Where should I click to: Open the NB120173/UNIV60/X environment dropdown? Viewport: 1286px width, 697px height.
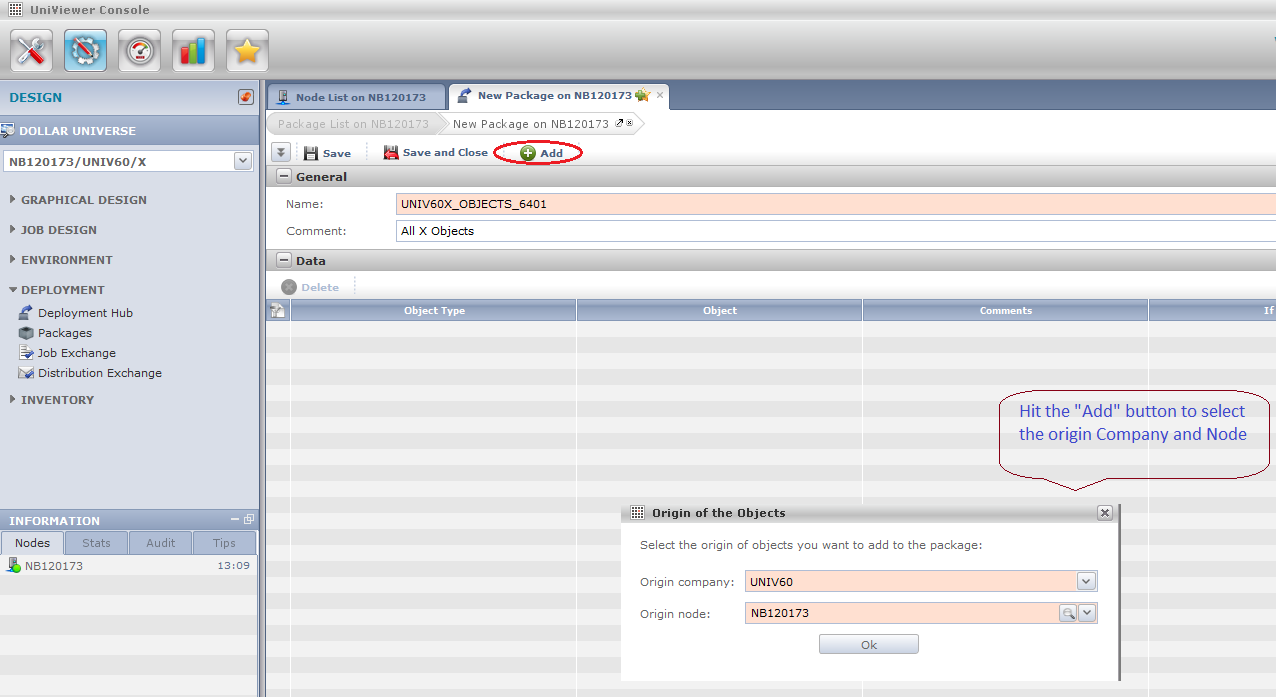pyautogui.click(x=243, y=161)
